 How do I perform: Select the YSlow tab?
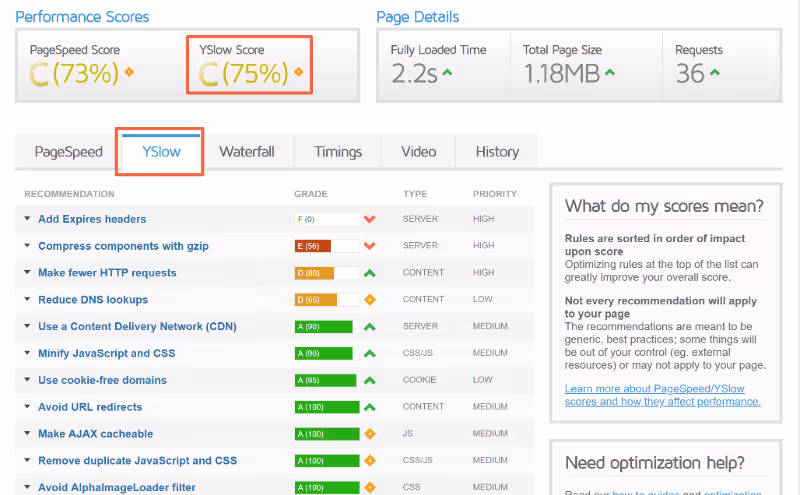[161, 152]
